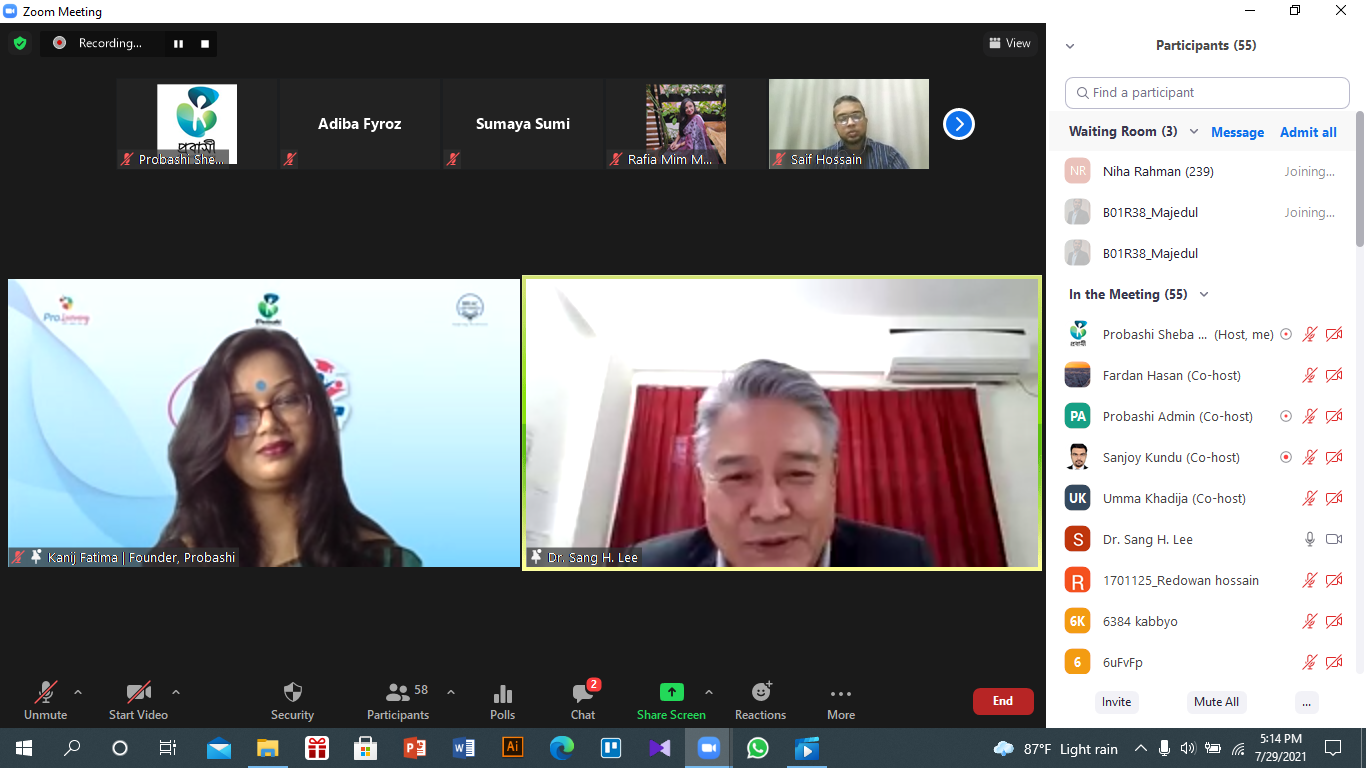This screenshot has height=768, width=1366.
Task: Click the green Share Screen icon
Action: (x=671, y=692)
